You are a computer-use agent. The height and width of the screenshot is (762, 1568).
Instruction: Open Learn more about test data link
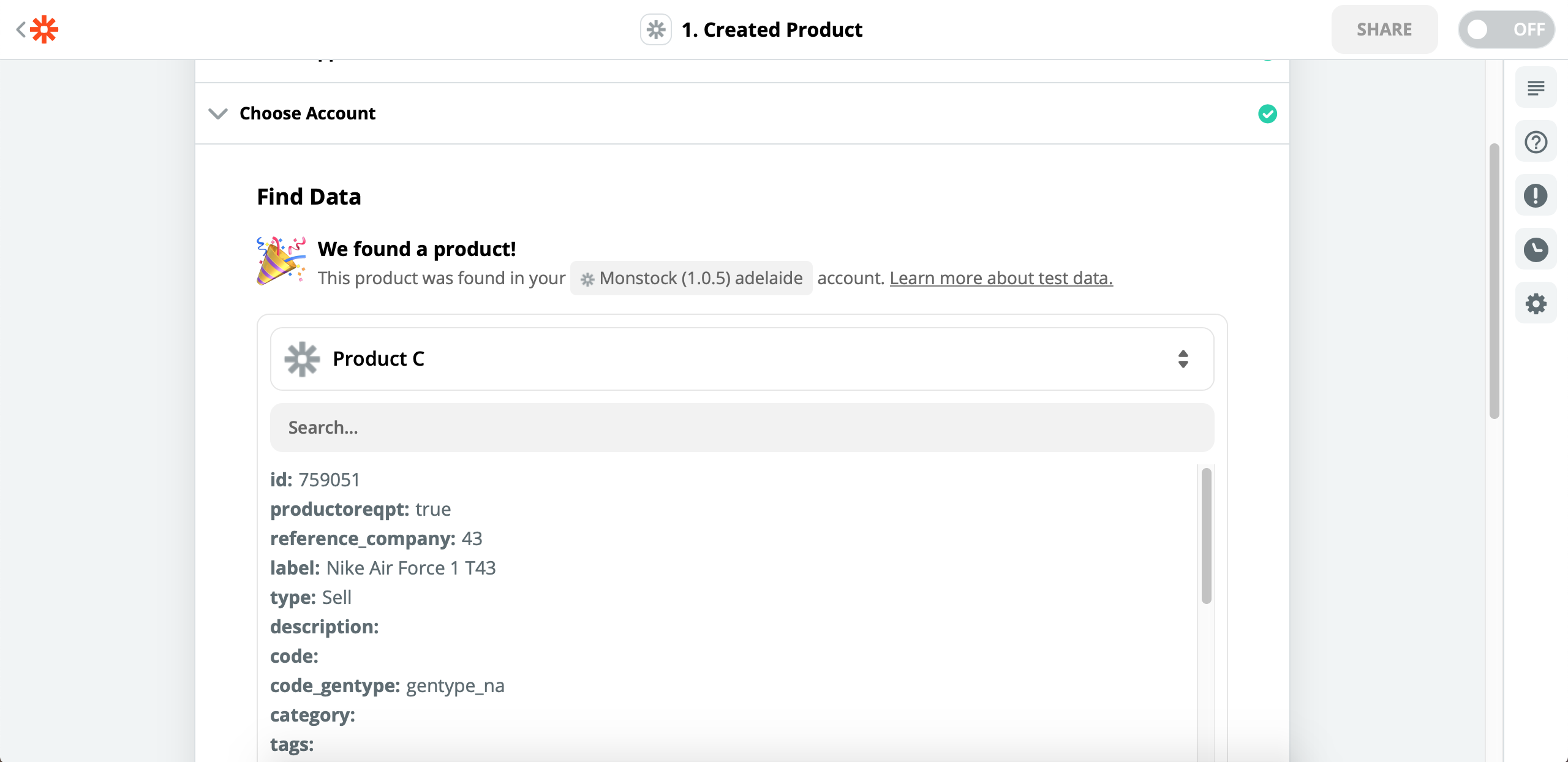point(1001,278)
